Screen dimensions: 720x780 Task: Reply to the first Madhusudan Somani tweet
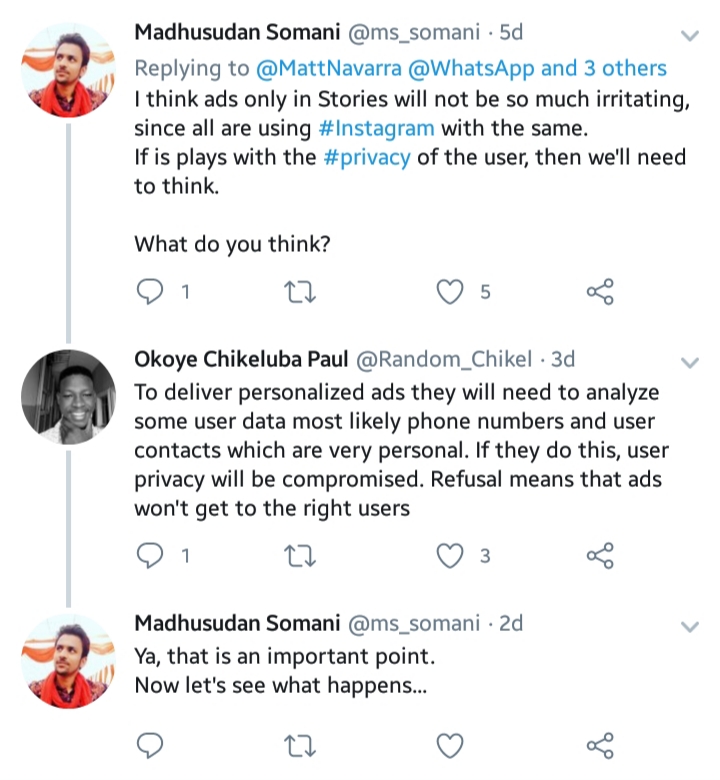149,292
